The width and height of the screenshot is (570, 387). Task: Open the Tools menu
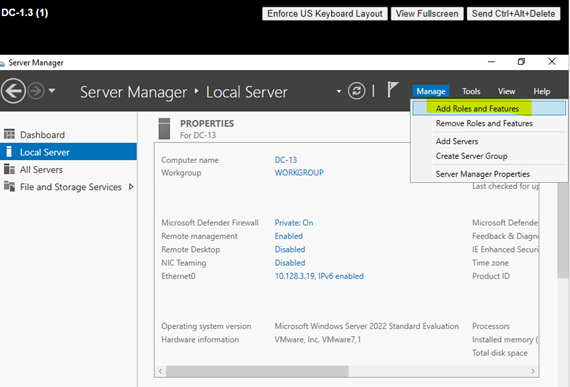point(471,91)
